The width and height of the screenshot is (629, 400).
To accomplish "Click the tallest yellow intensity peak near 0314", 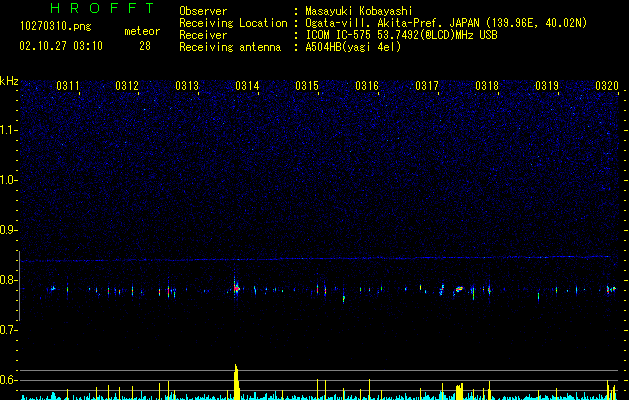I will (237, 382).
